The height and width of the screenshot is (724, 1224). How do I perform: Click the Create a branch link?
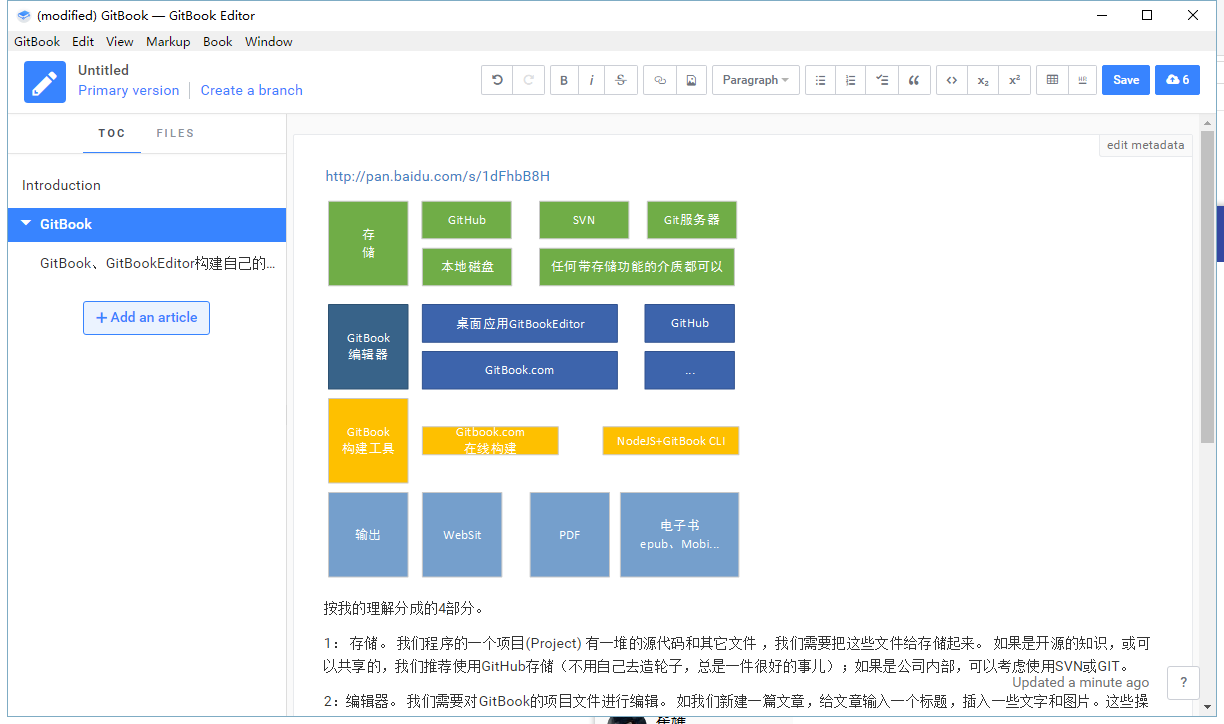252,90
